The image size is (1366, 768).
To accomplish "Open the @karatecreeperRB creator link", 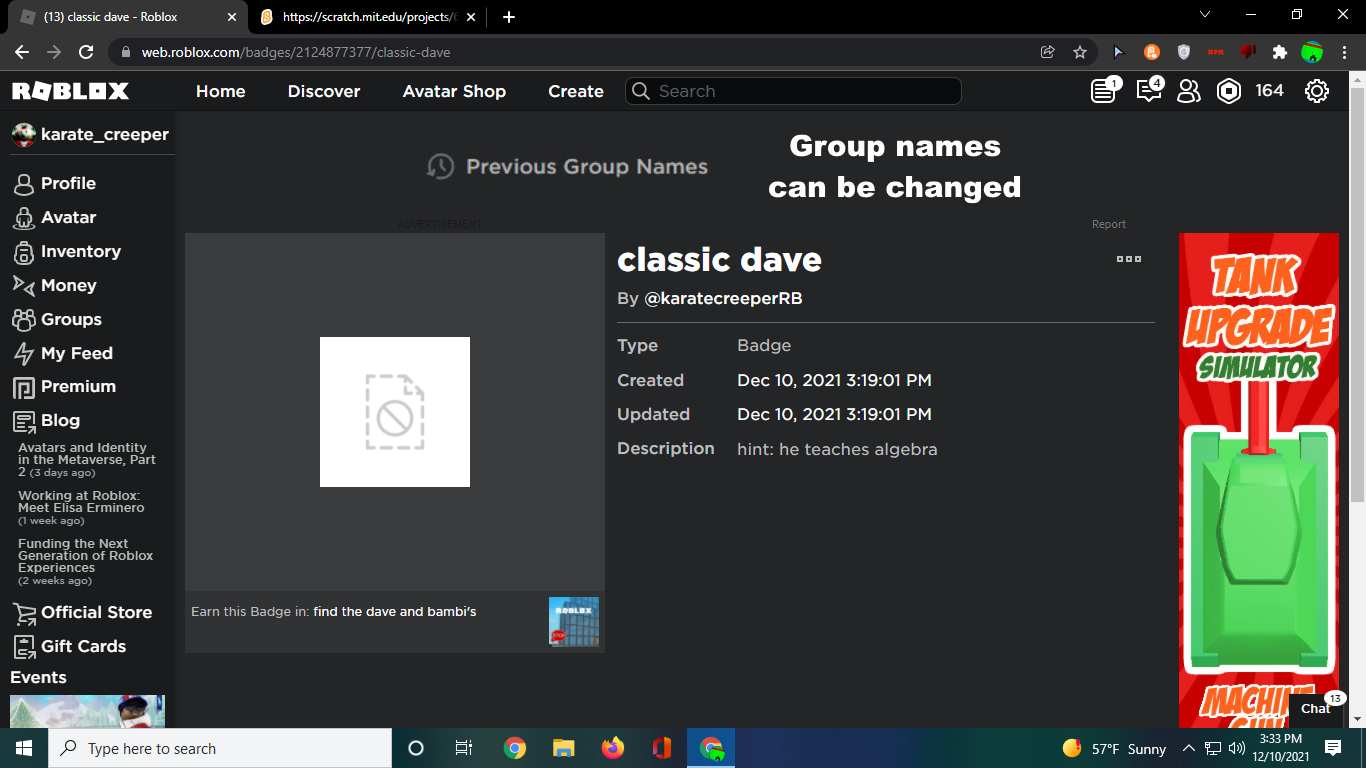I will pos(723,298).
